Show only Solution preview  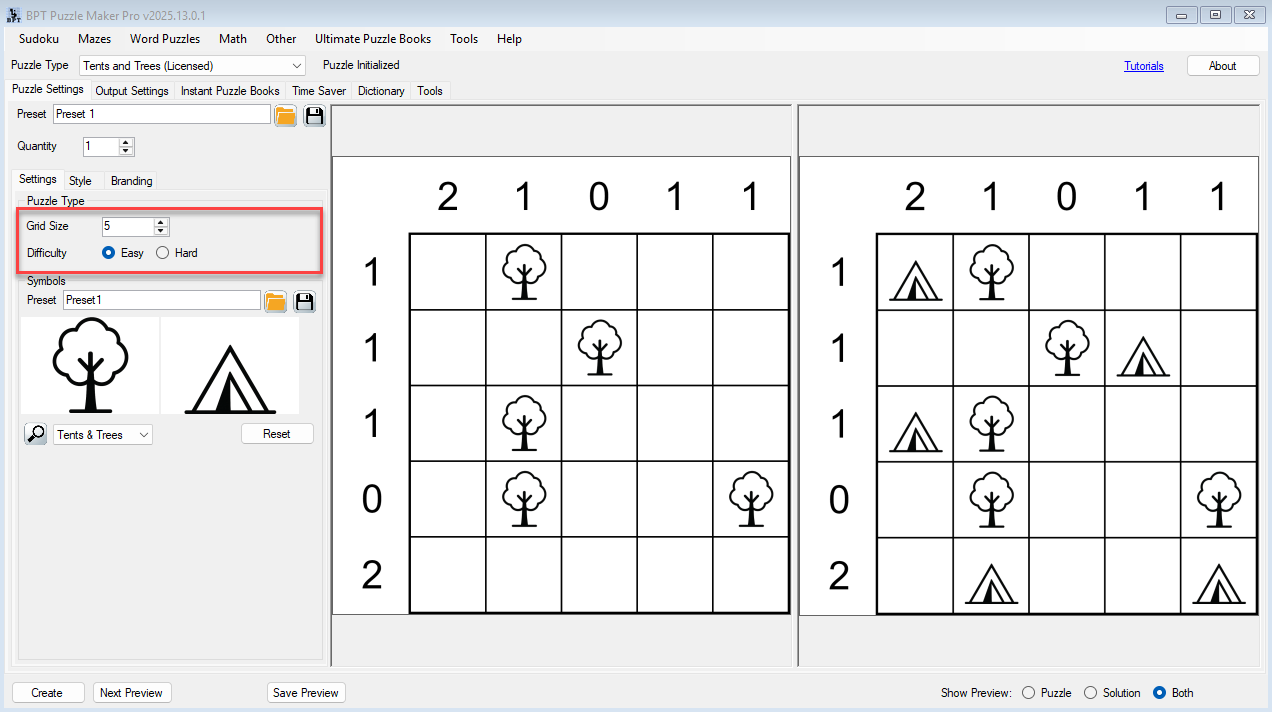point(1091,693)
